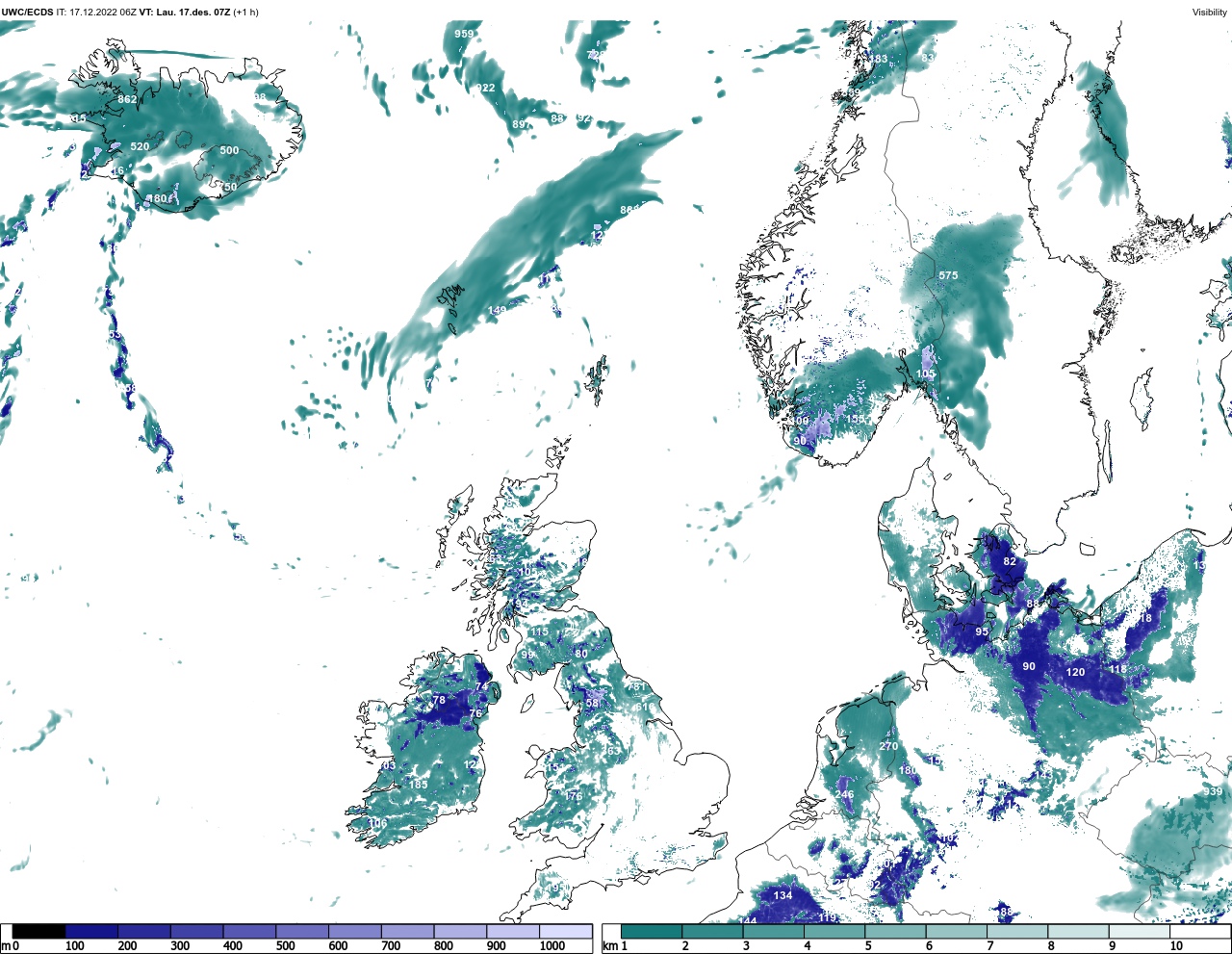Click the '575' value over Sweden
The image size is (1232, 954).
point(948,275)
